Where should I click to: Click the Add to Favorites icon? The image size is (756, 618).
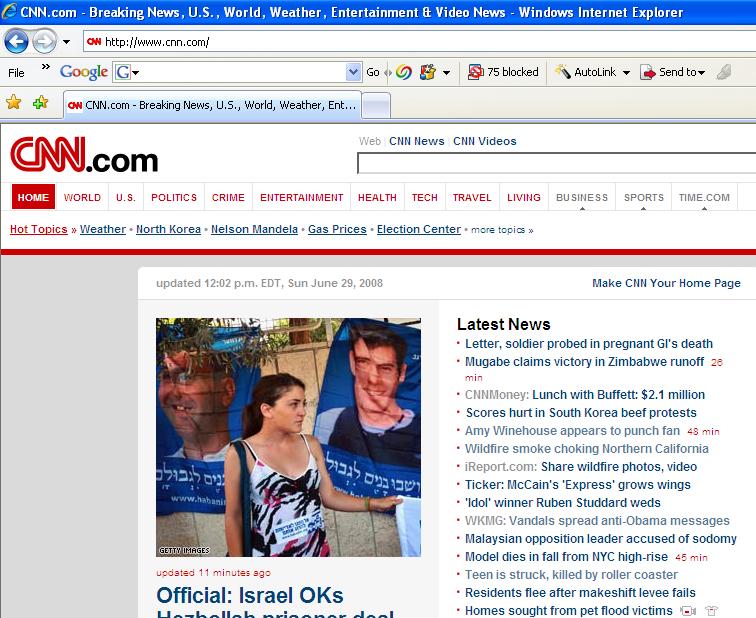(40, 103)
